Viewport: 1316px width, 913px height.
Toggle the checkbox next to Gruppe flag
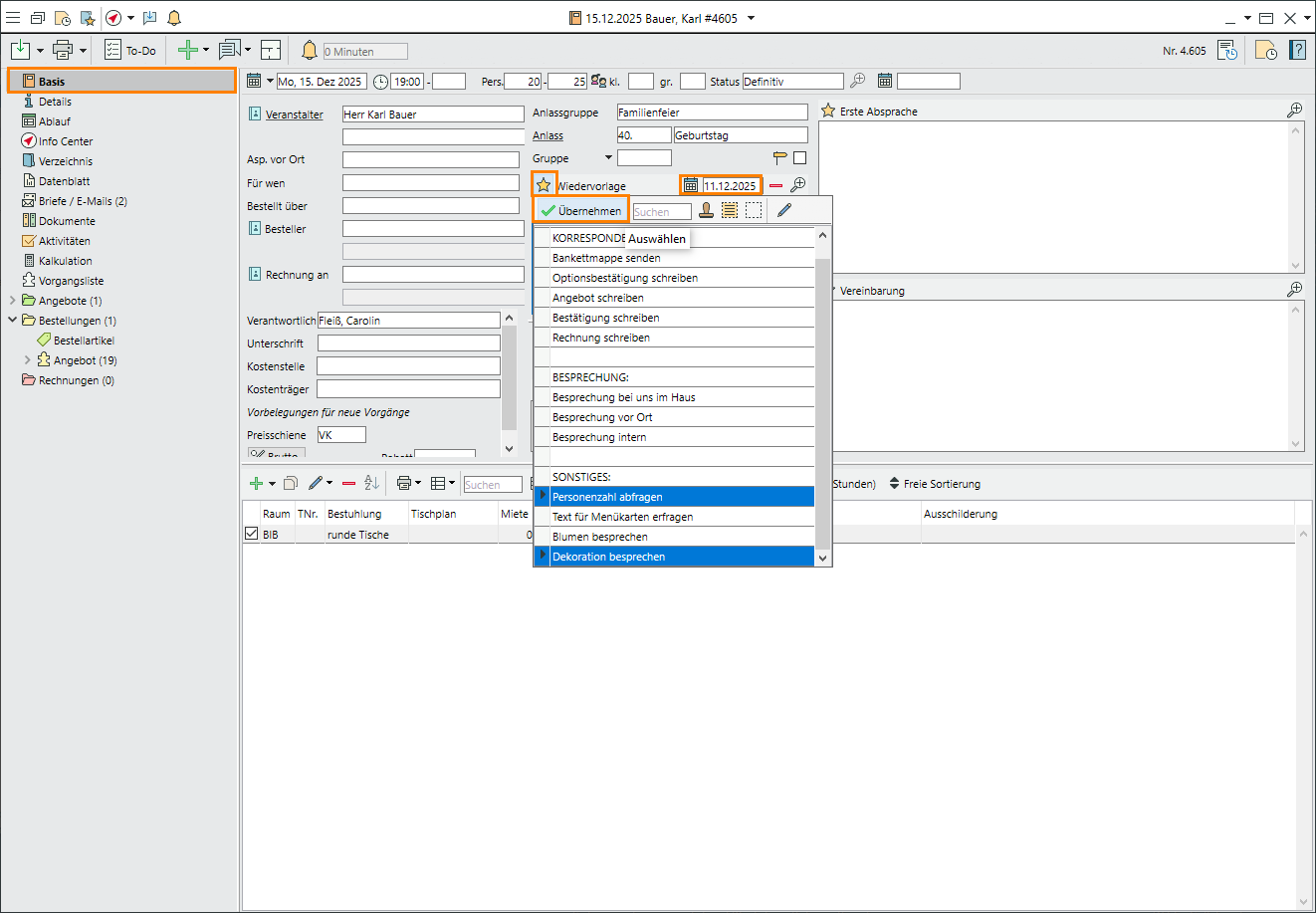[x=799, y=158]
